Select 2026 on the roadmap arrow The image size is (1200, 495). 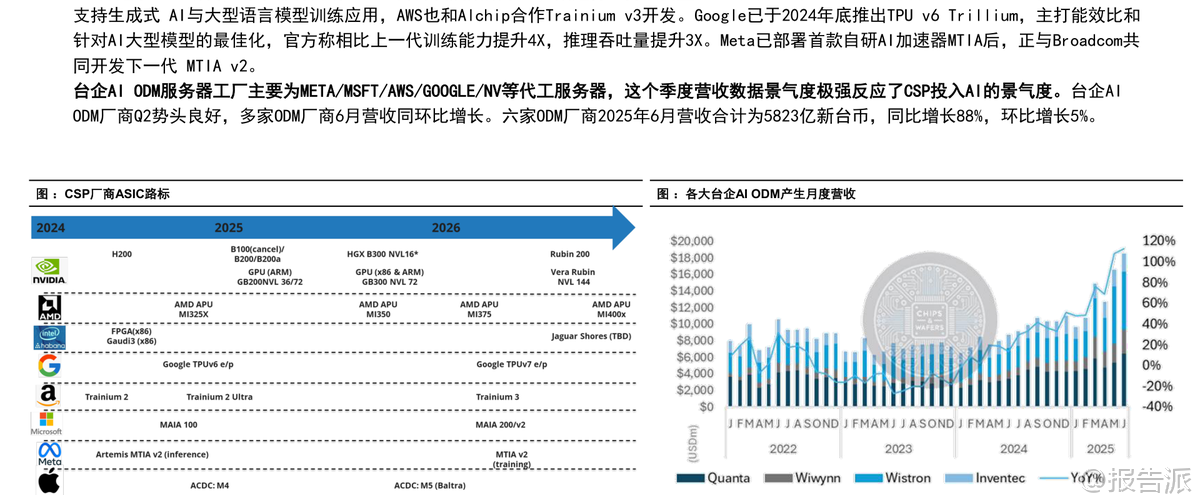446,228
